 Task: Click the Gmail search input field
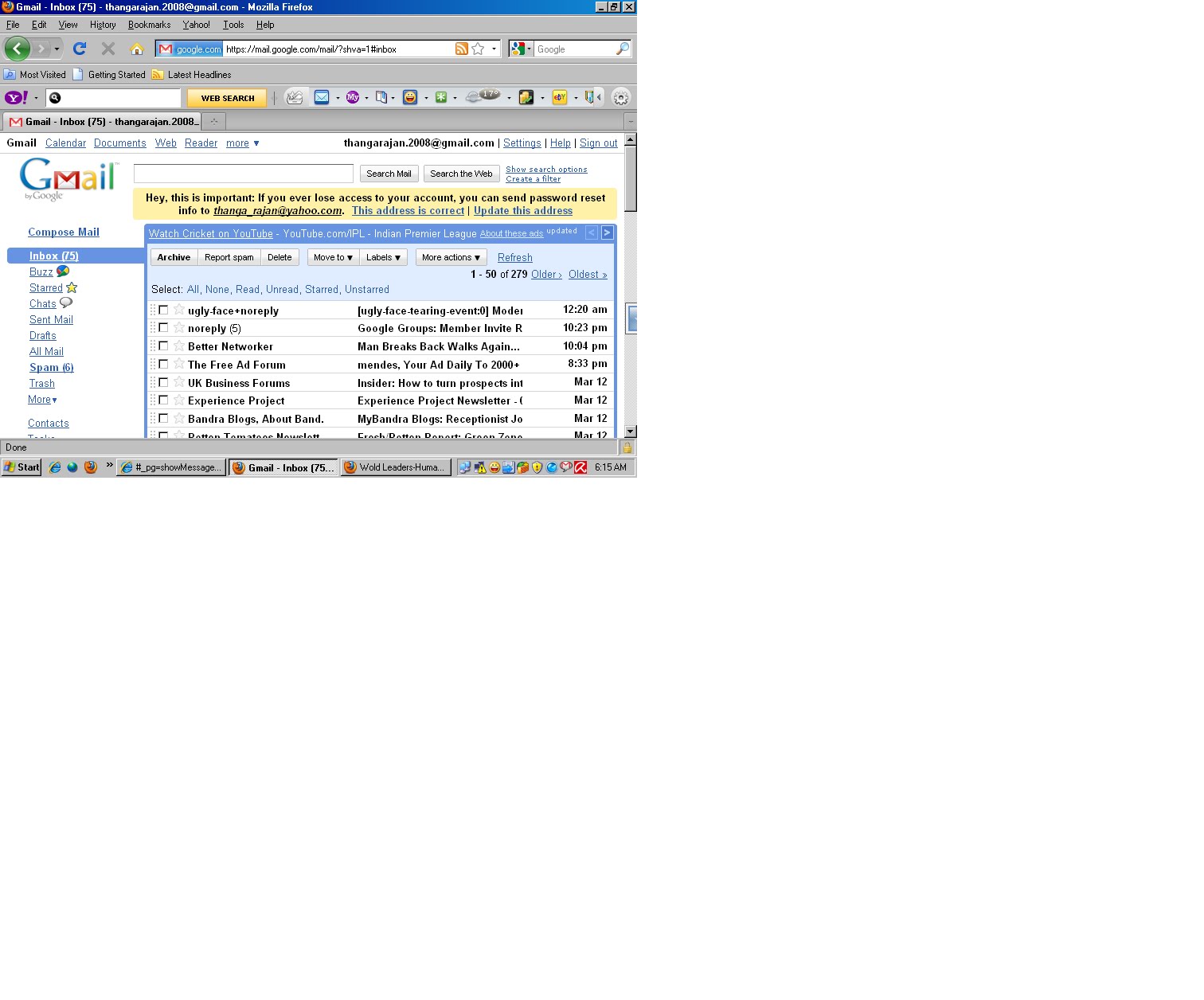point(244,174)
